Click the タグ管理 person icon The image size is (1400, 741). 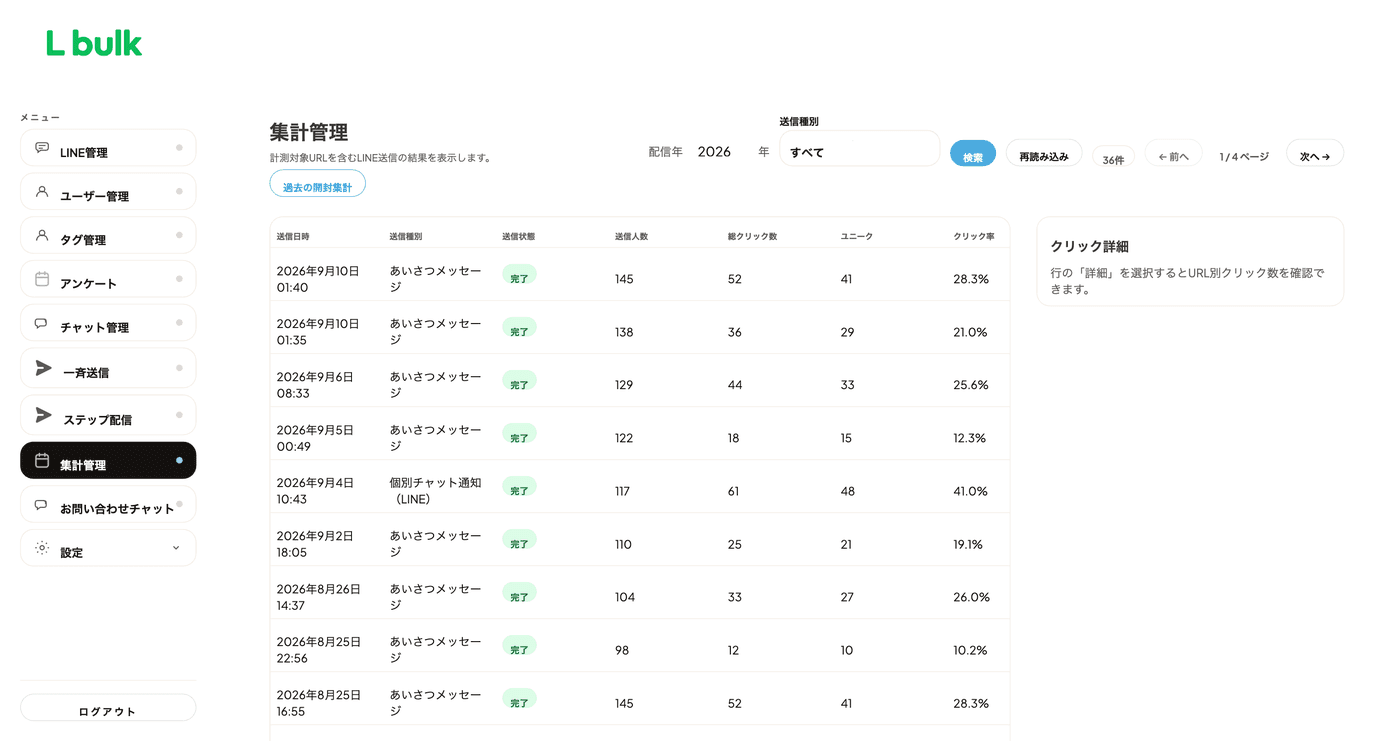tap(42, 235)
